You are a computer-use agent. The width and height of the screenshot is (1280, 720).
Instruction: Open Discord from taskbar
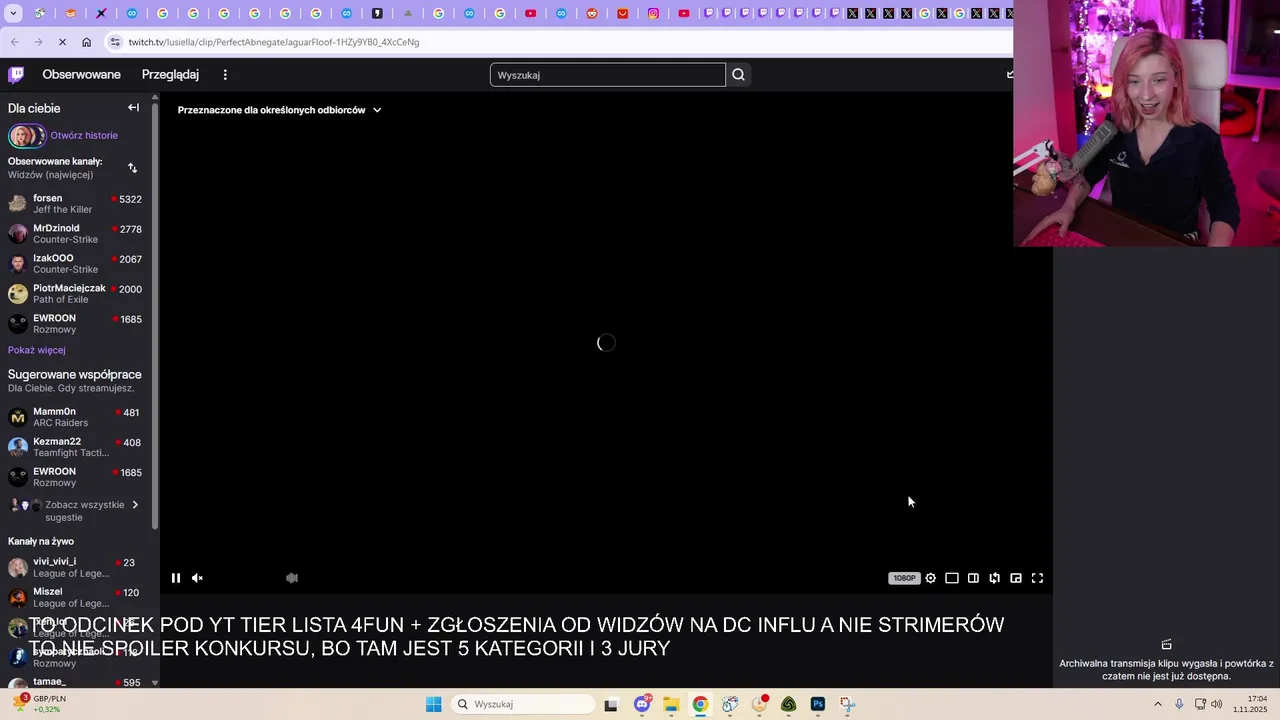coord(642,704)
